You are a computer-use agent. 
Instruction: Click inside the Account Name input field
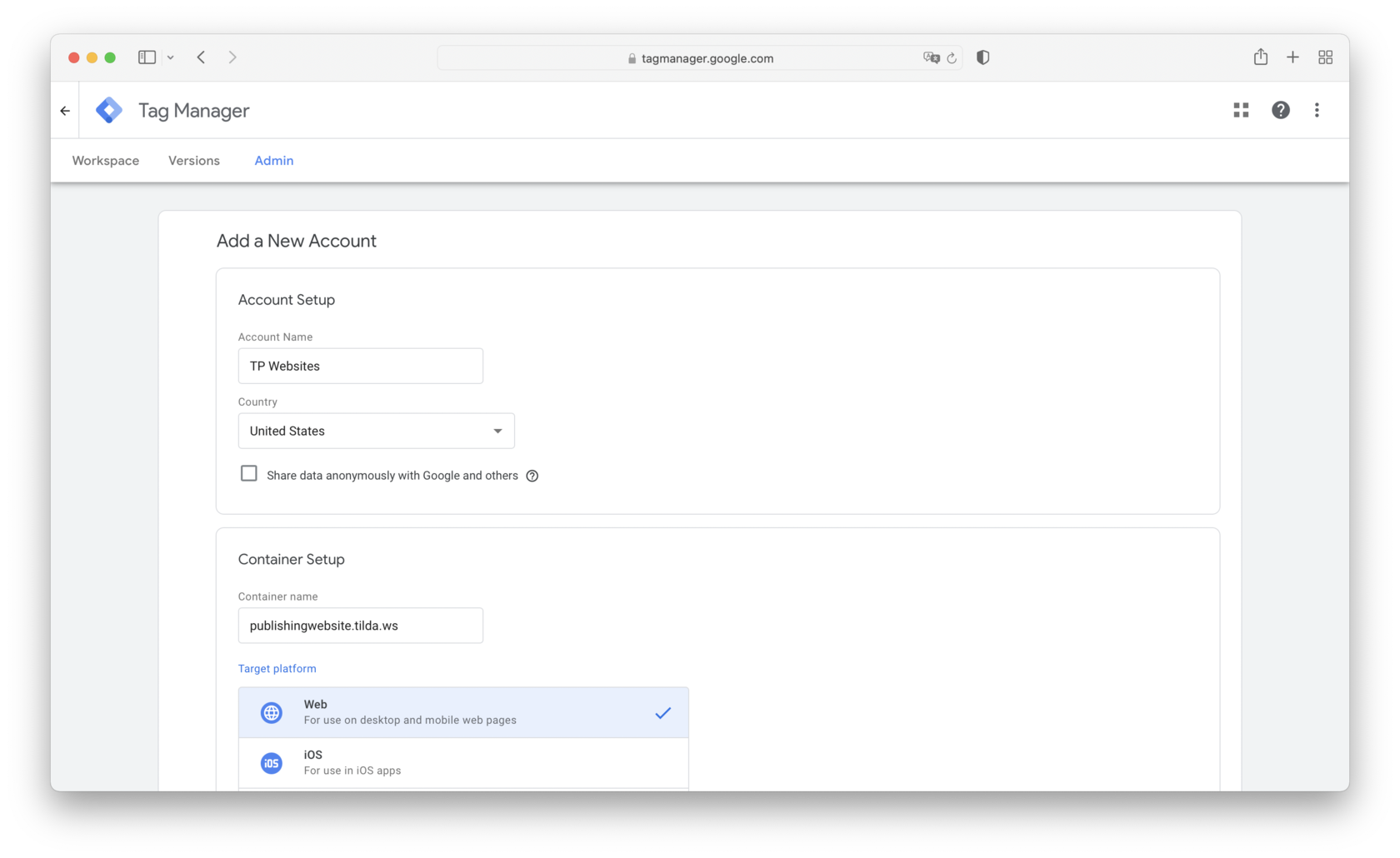tap(360, 366)
